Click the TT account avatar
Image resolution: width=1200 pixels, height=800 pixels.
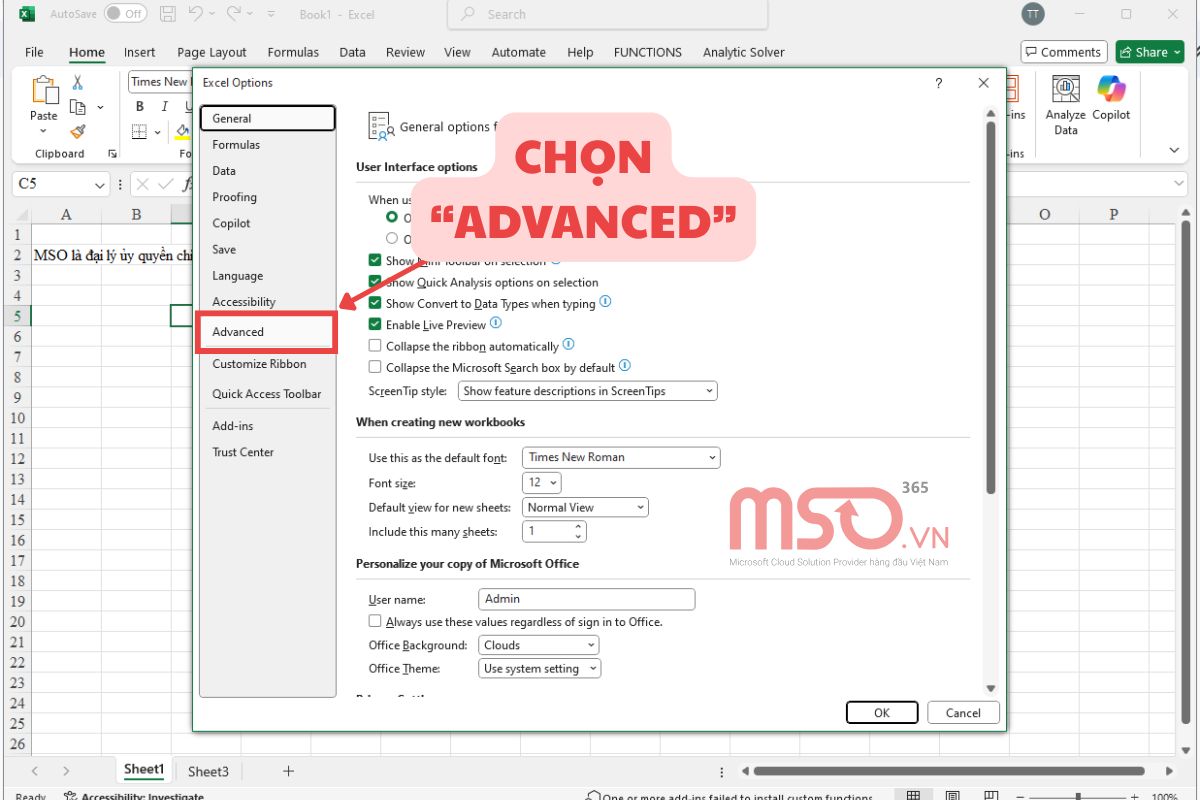coord(1032,14)
